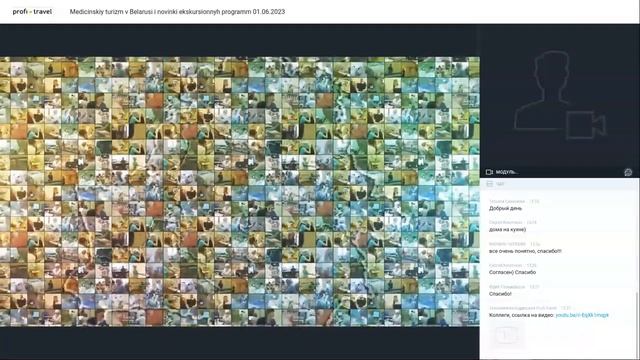Click the chat bubble icon in the video panel bar
This screenshot has height=360, width=640.
(628, 172)
